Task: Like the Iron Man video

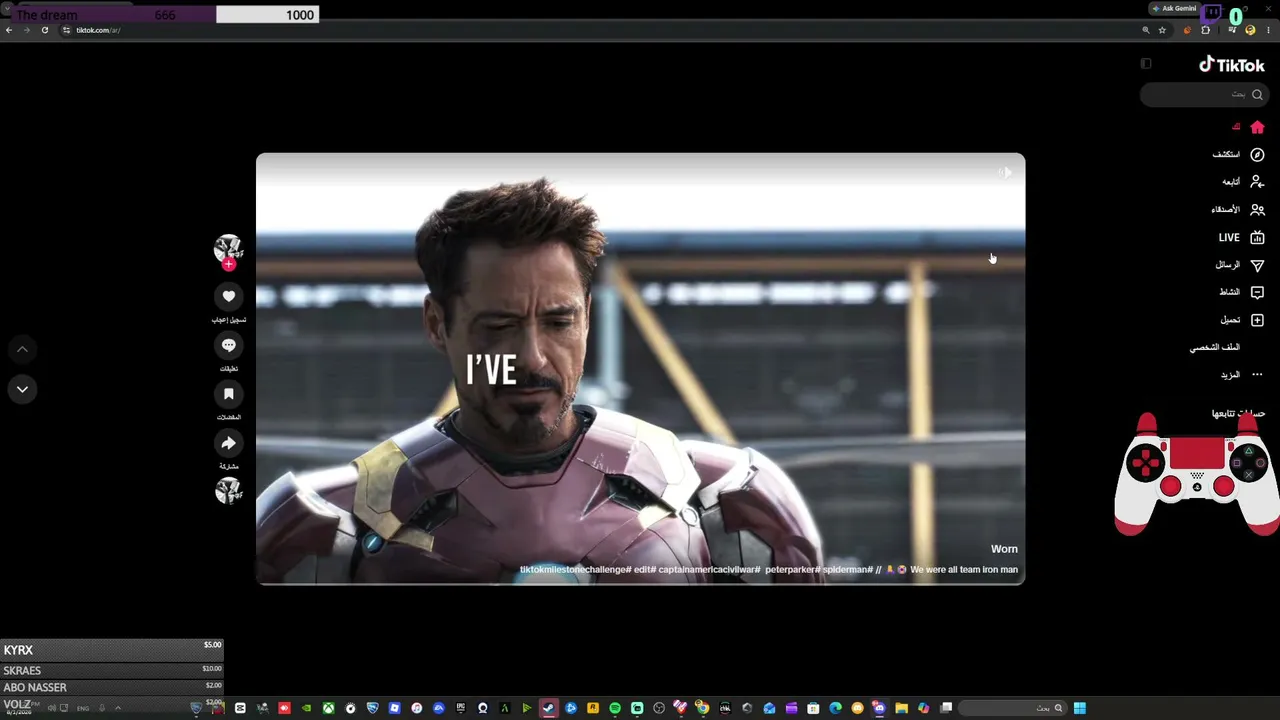Action: pyautogui.click(x=229, y=296)
